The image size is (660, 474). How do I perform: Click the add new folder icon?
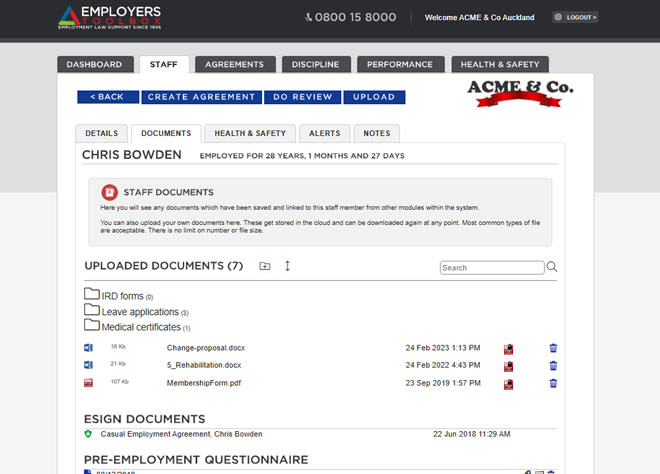[264, 266]
